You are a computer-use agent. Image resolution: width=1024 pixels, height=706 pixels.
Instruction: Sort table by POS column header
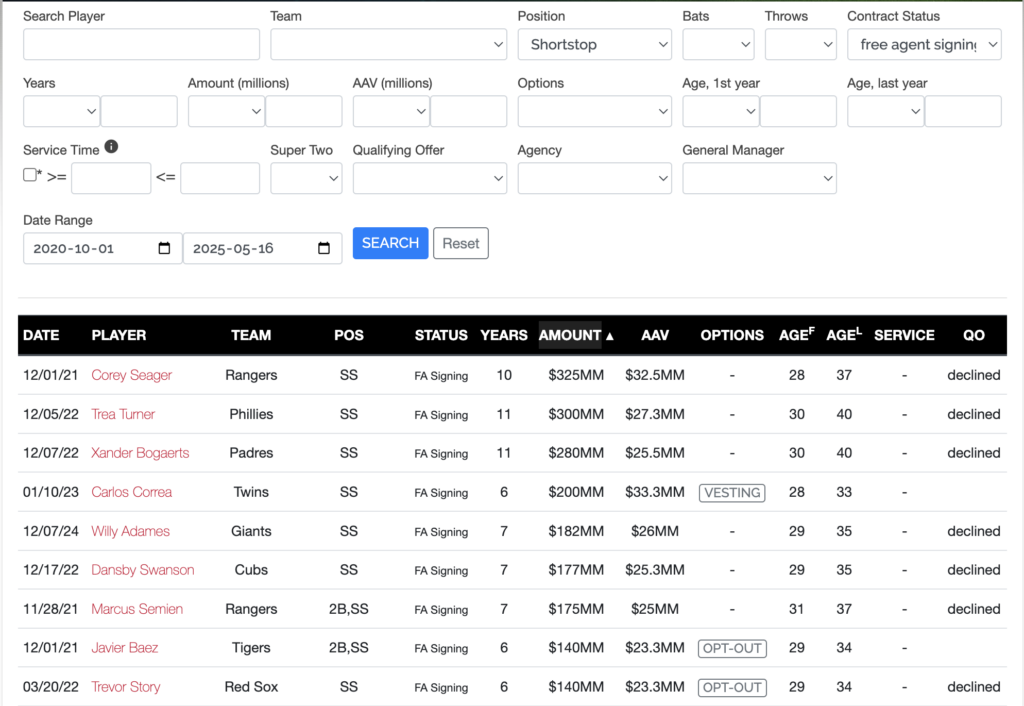pos(349,335)
